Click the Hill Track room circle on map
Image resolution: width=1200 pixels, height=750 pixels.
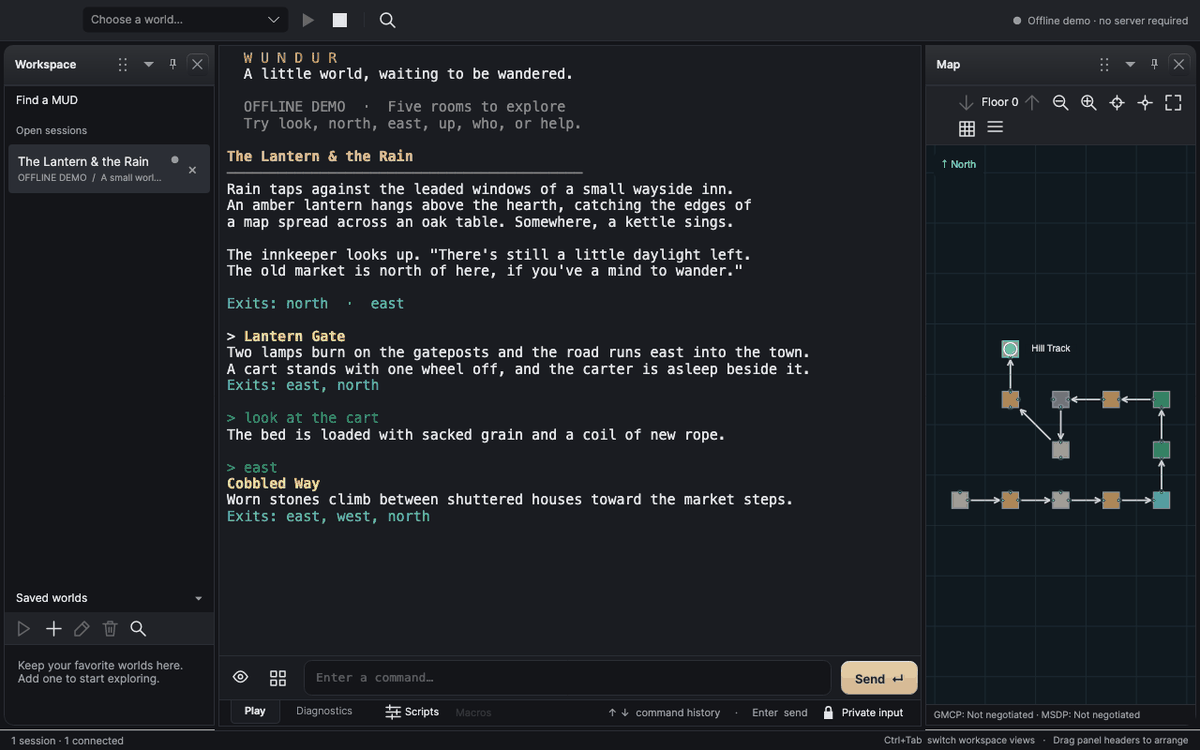(x=1010, y=349)
